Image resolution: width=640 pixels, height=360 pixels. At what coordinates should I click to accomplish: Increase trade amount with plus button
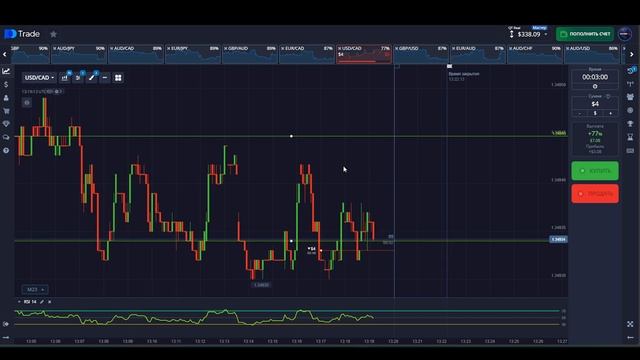coord(611,113)
